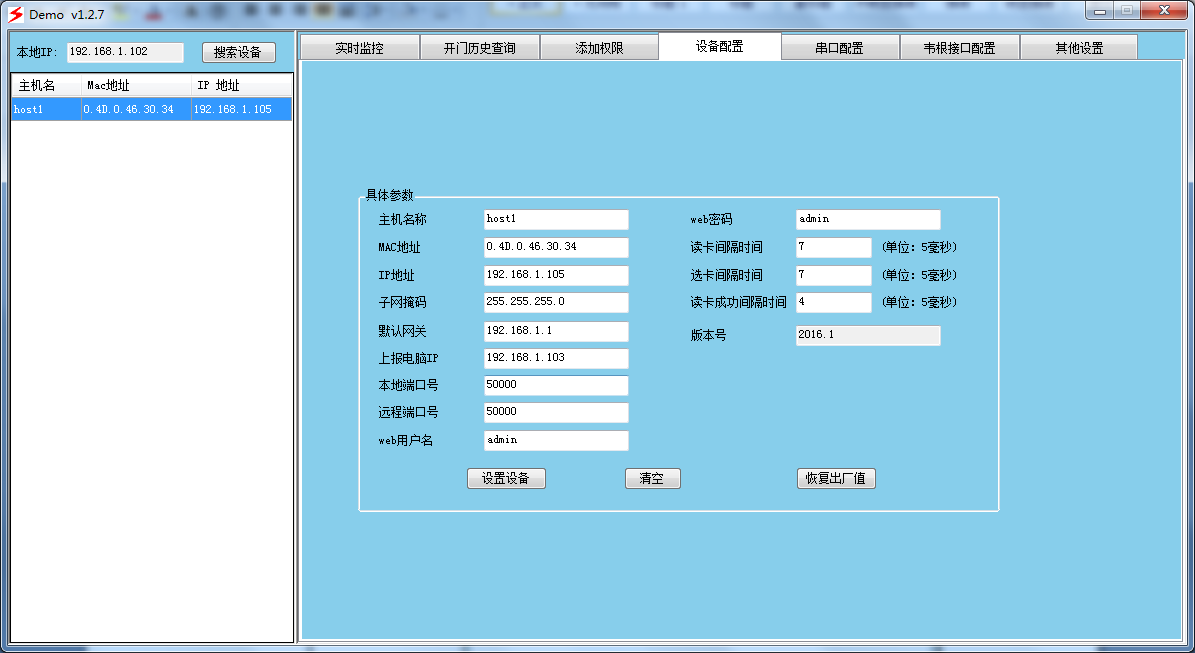Select host1 row in device list
The image size is (1195, 653).
[150, 110]
